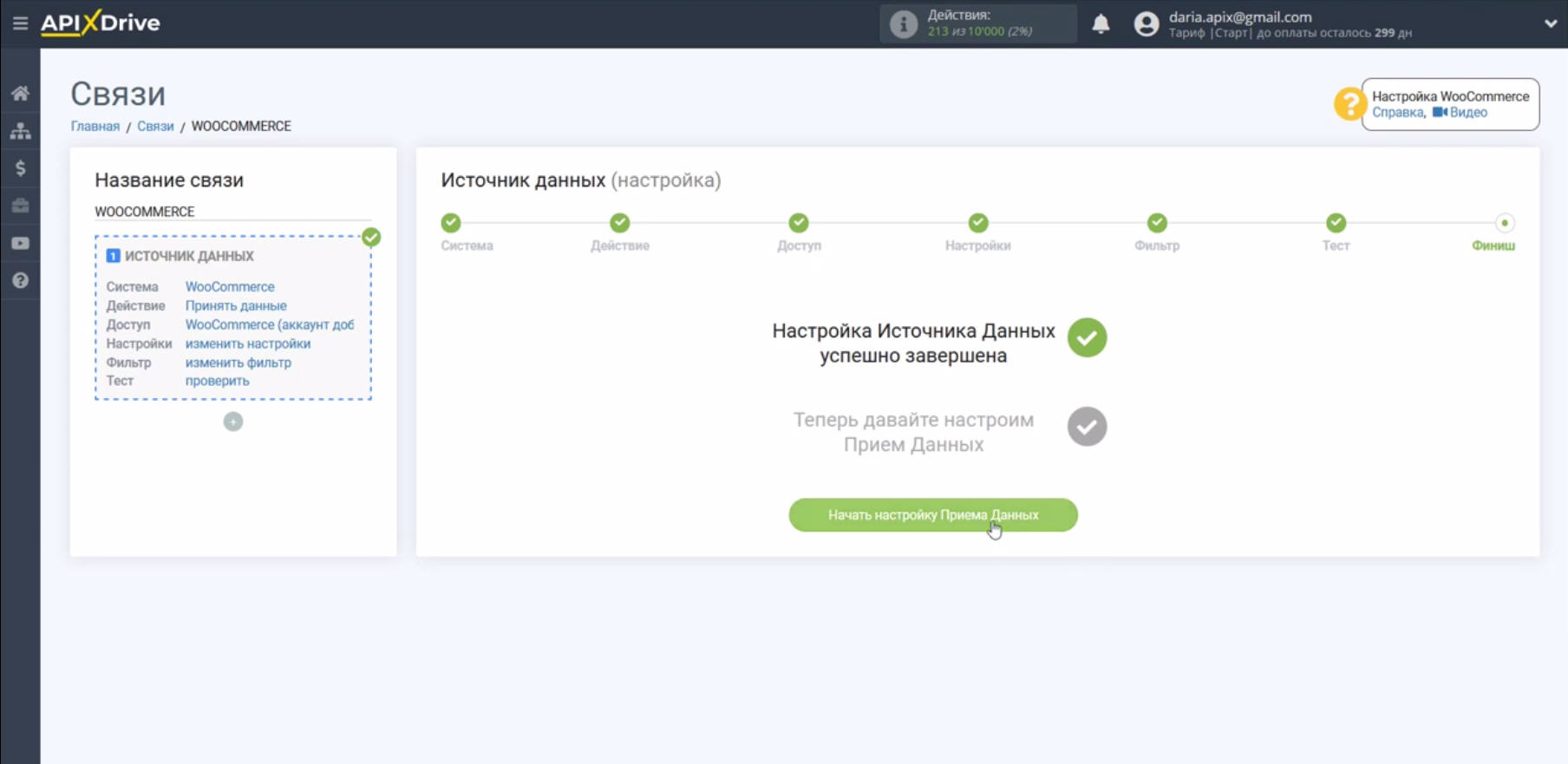Image resolution: width=1568 pixels, height=764 pixels.
Task: Click the gray pending checkmark circle
Action: [x=1087, y=427]
